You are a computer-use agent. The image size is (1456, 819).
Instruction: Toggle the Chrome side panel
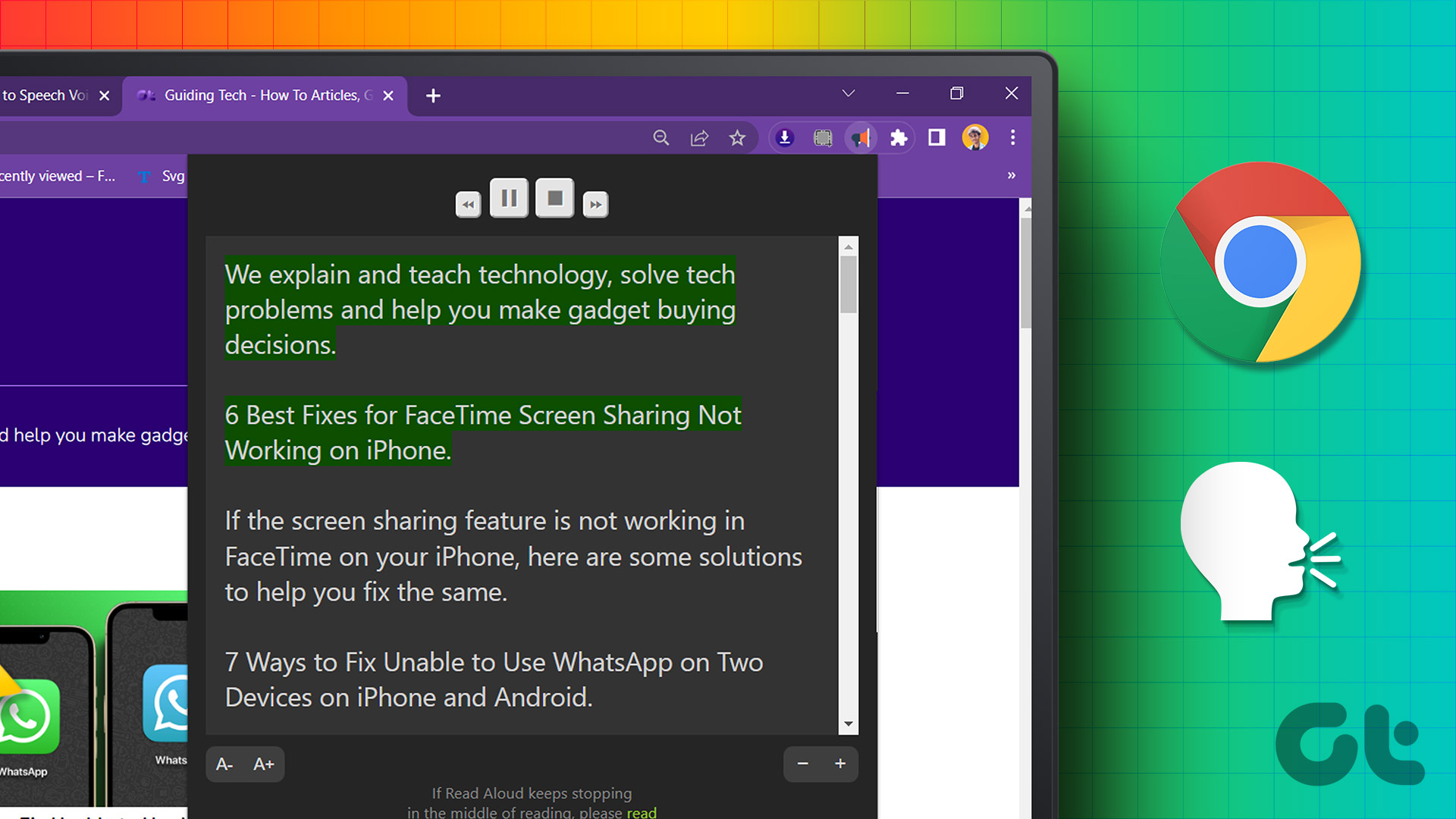[x=937, y=138]
